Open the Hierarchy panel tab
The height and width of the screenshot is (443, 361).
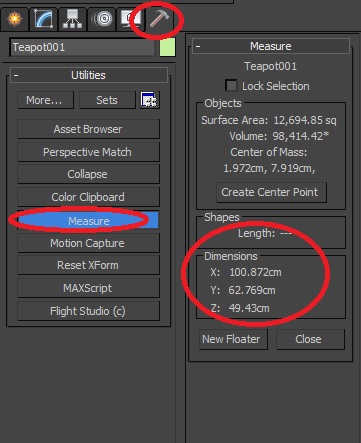tap(72, 19)
